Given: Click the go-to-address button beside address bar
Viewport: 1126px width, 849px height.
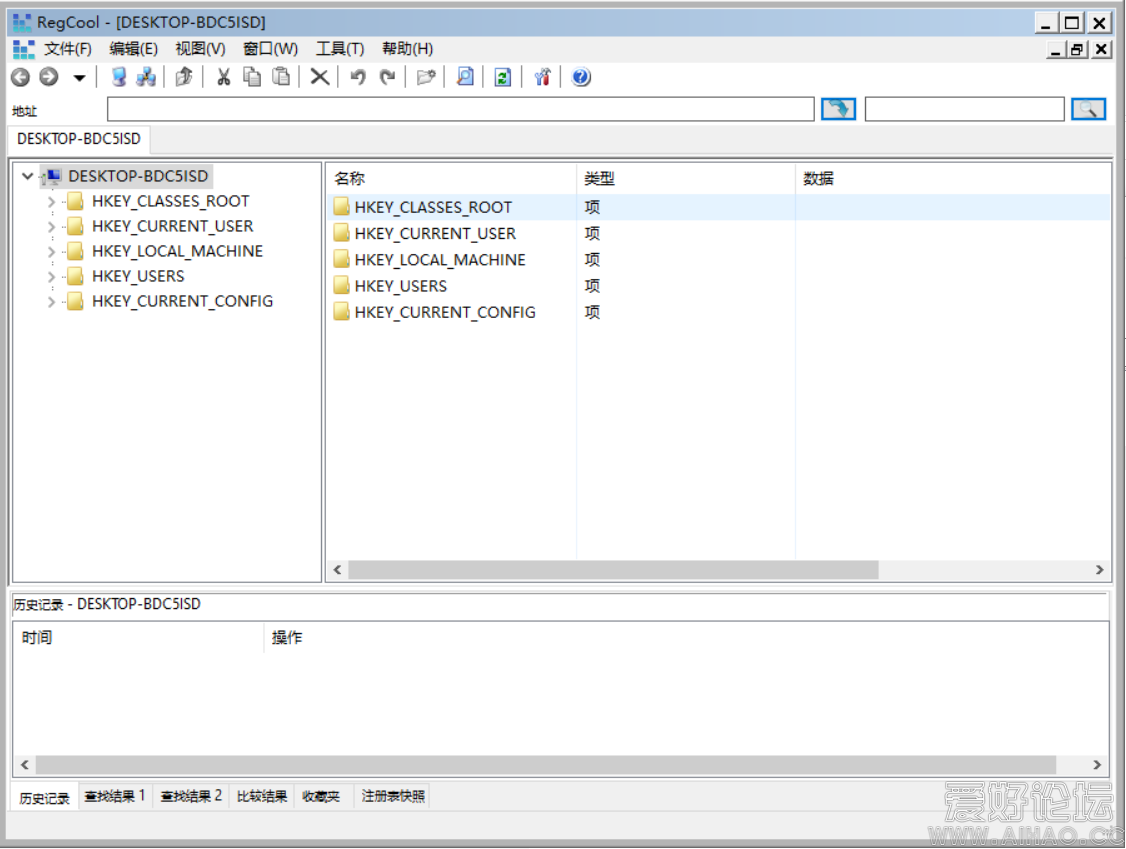Looking at the screenshot, I should [x=838, y=110].
